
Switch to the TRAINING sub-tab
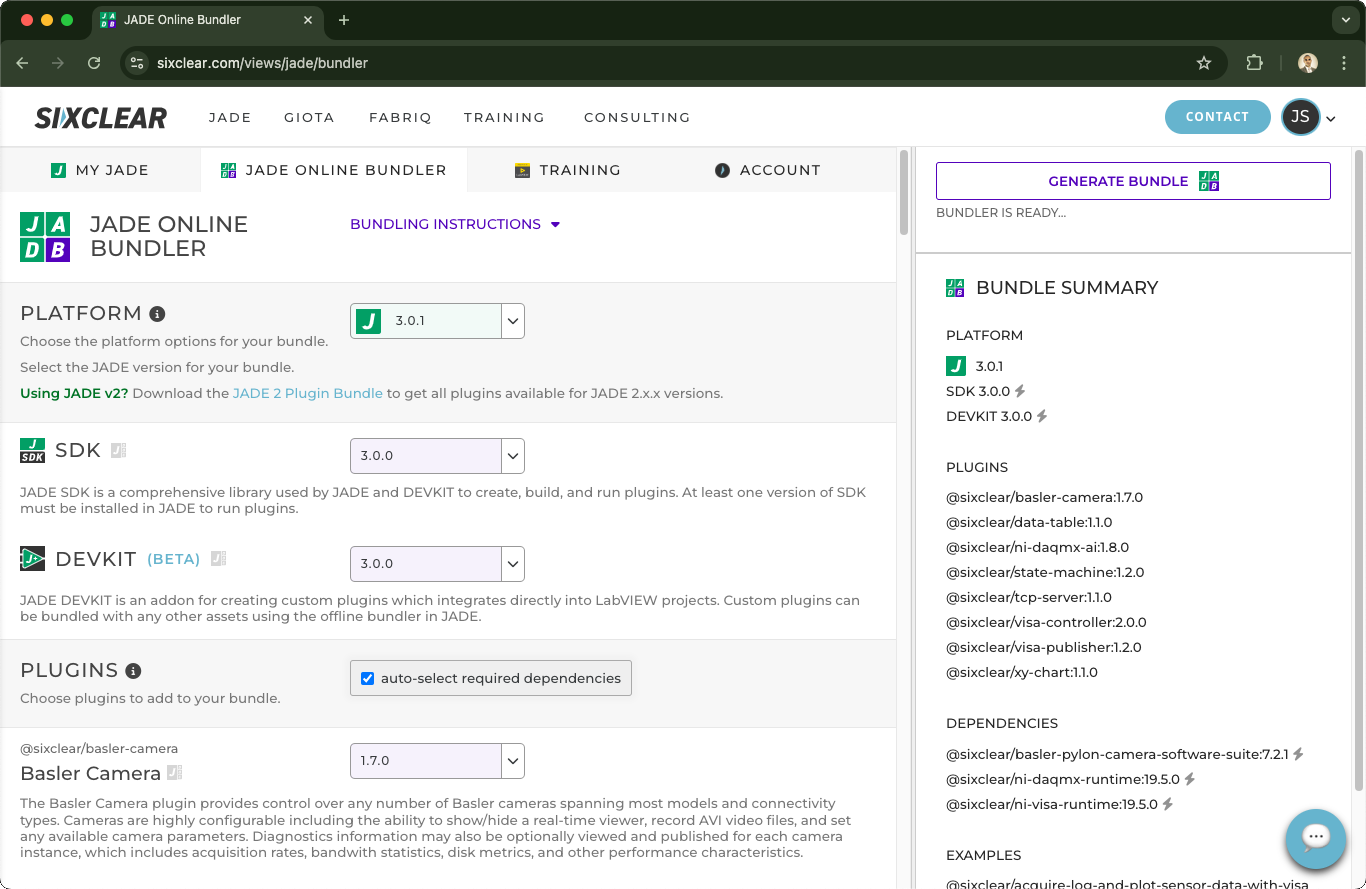(x=567, y=170)
